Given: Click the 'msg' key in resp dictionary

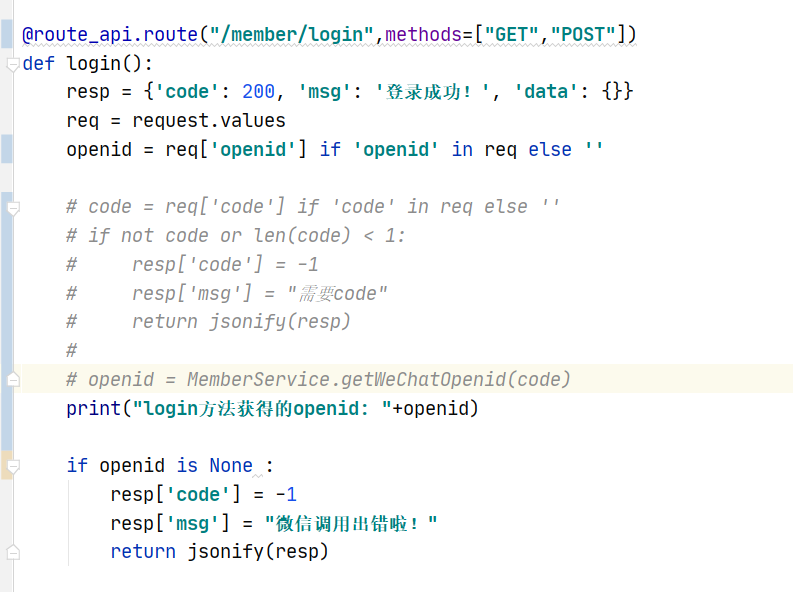Looking at the screenshot, I should tap(325, 92).
